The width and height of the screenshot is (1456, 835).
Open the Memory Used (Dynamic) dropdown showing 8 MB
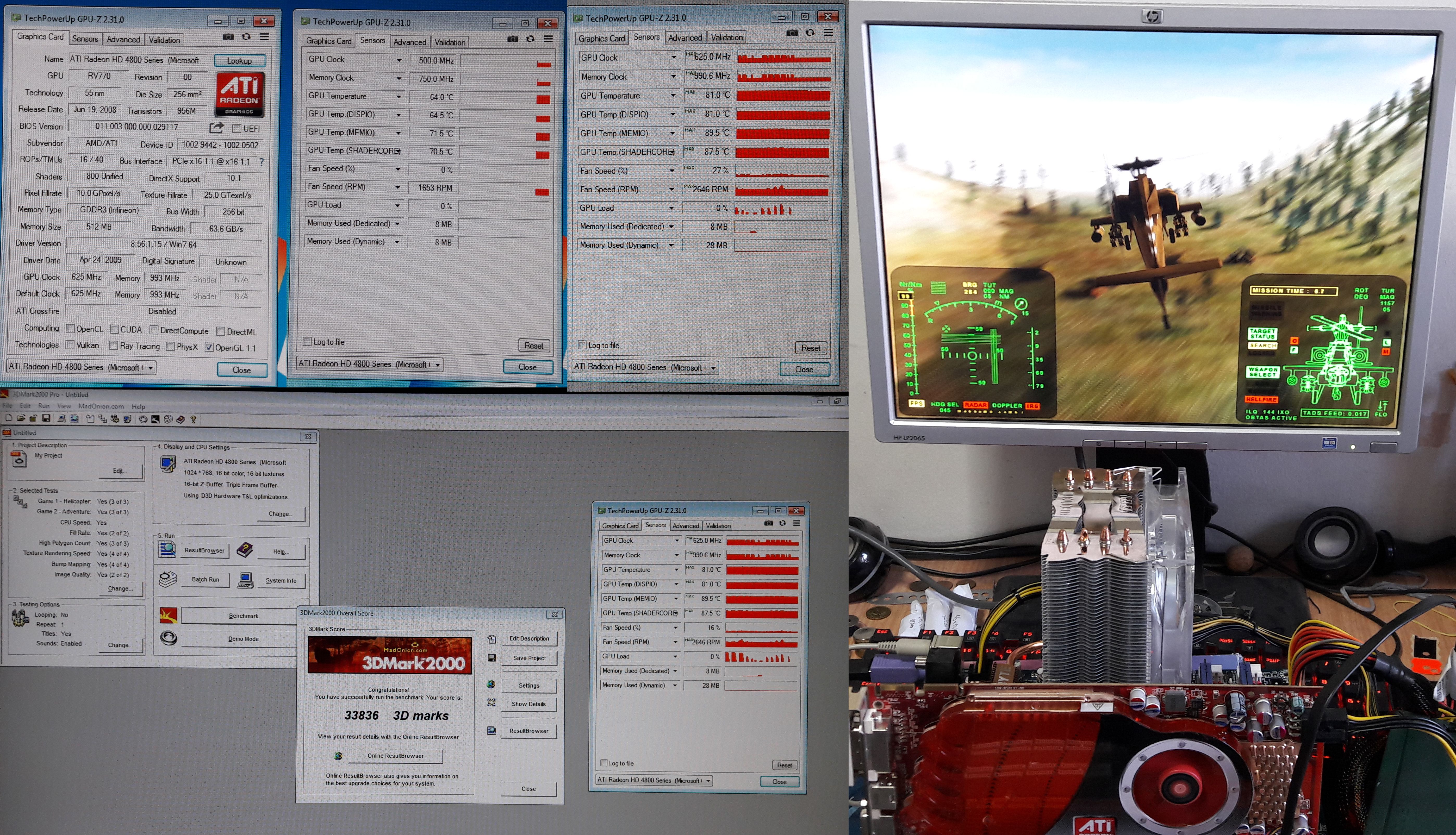397,242
